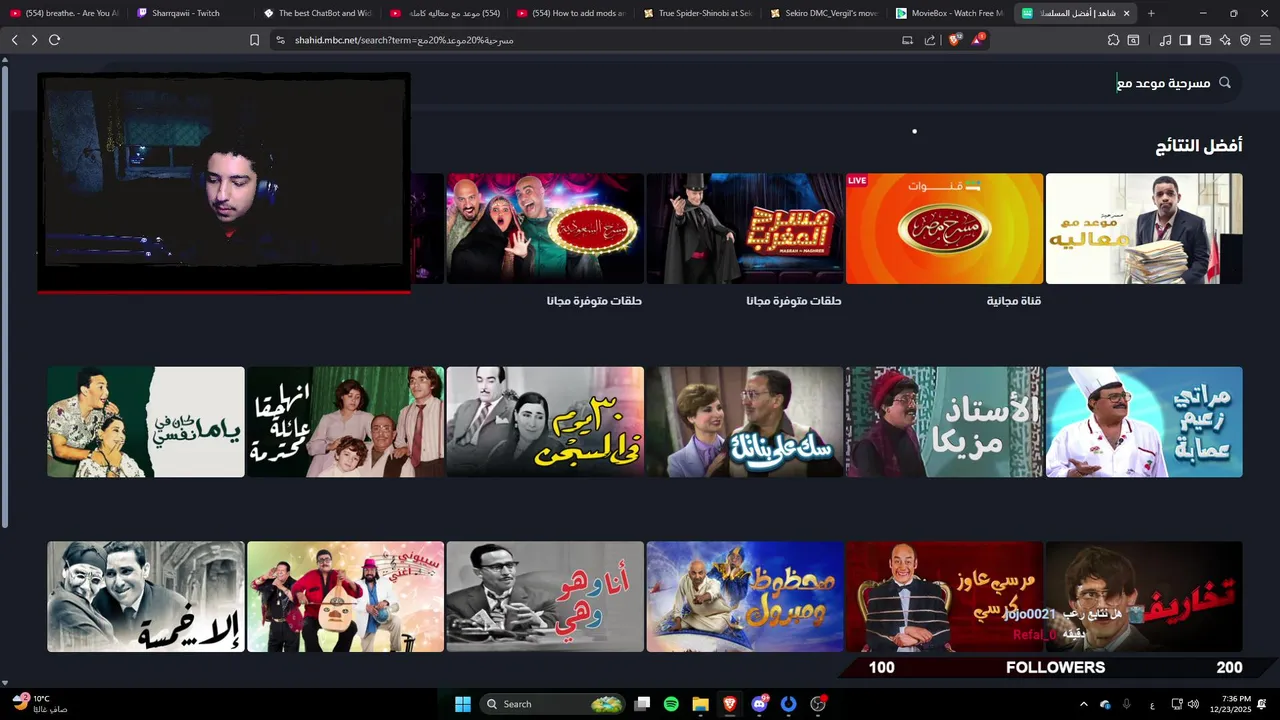Bookmark this page using the bookmark icon
Viewport: 1280px width, 720px height.
[x=254, y=40]
